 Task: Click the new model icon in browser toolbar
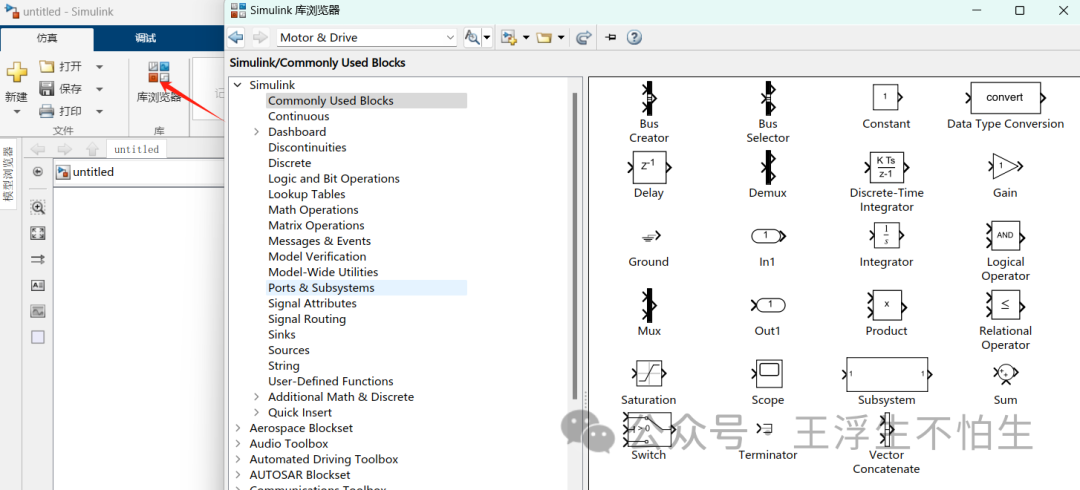coord(510,37)
